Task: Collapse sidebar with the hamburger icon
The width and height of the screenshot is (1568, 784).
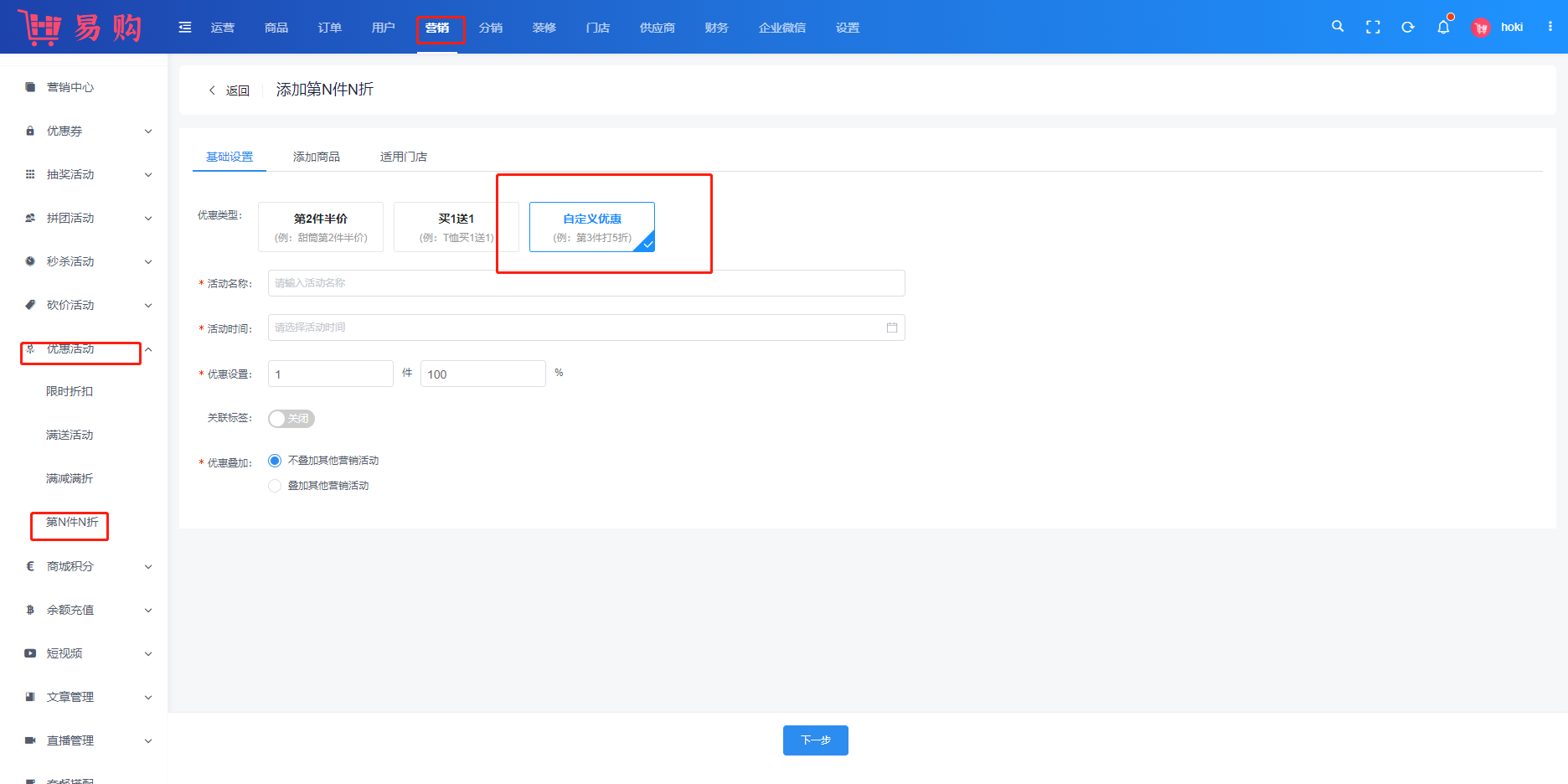Action: 185,28
